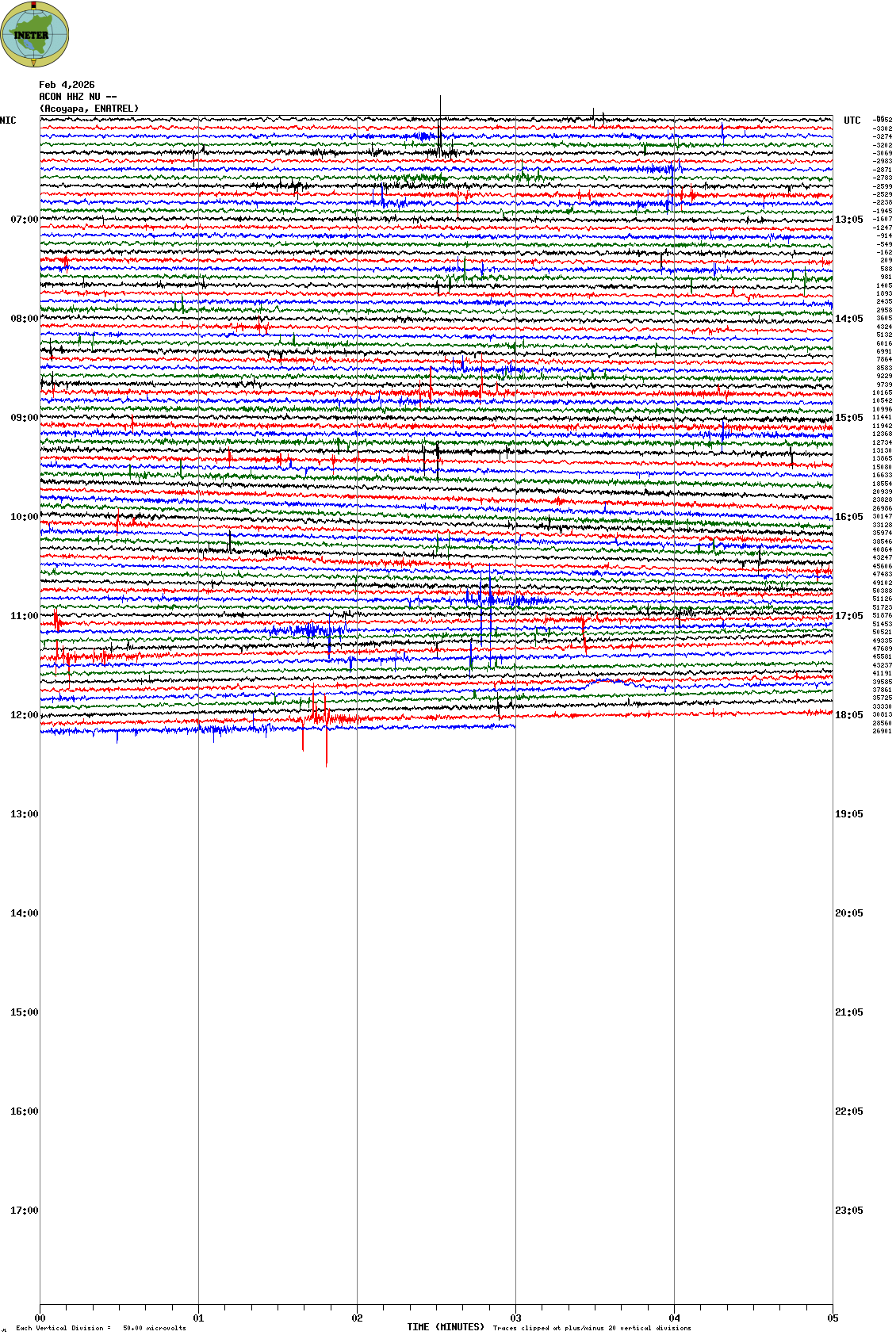This screenshot has width=896, height=1339.
Task: Select the 12:00 local time label
Action: 24,715
